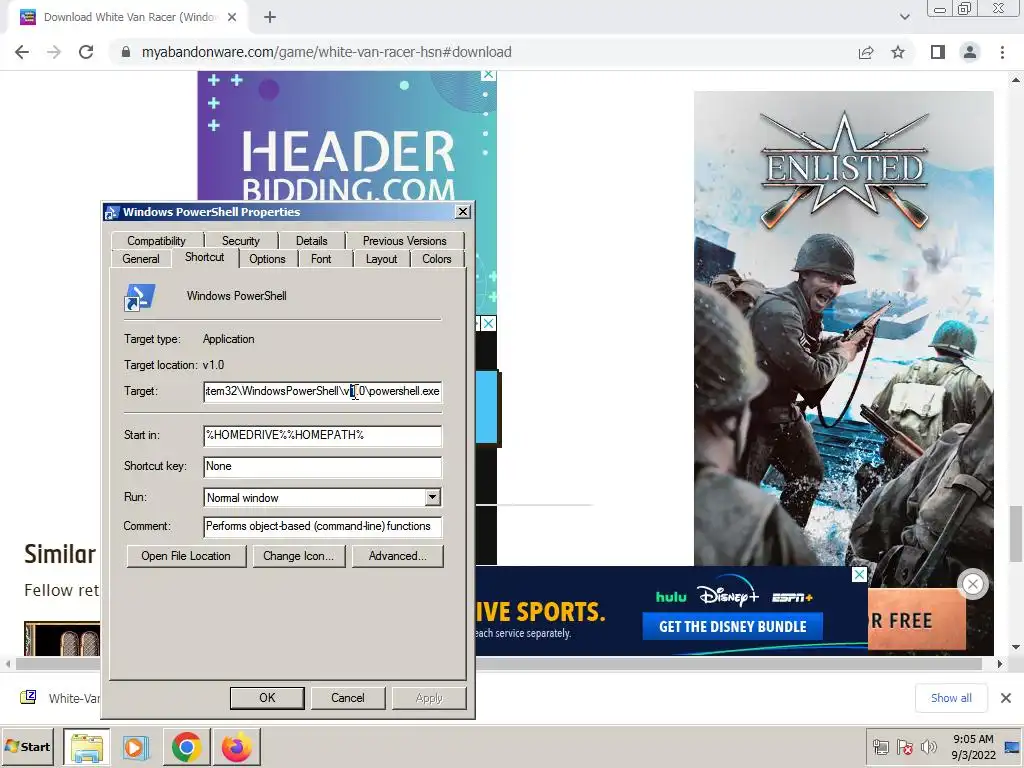Switch to the Security tab

[x=240, y=241]
